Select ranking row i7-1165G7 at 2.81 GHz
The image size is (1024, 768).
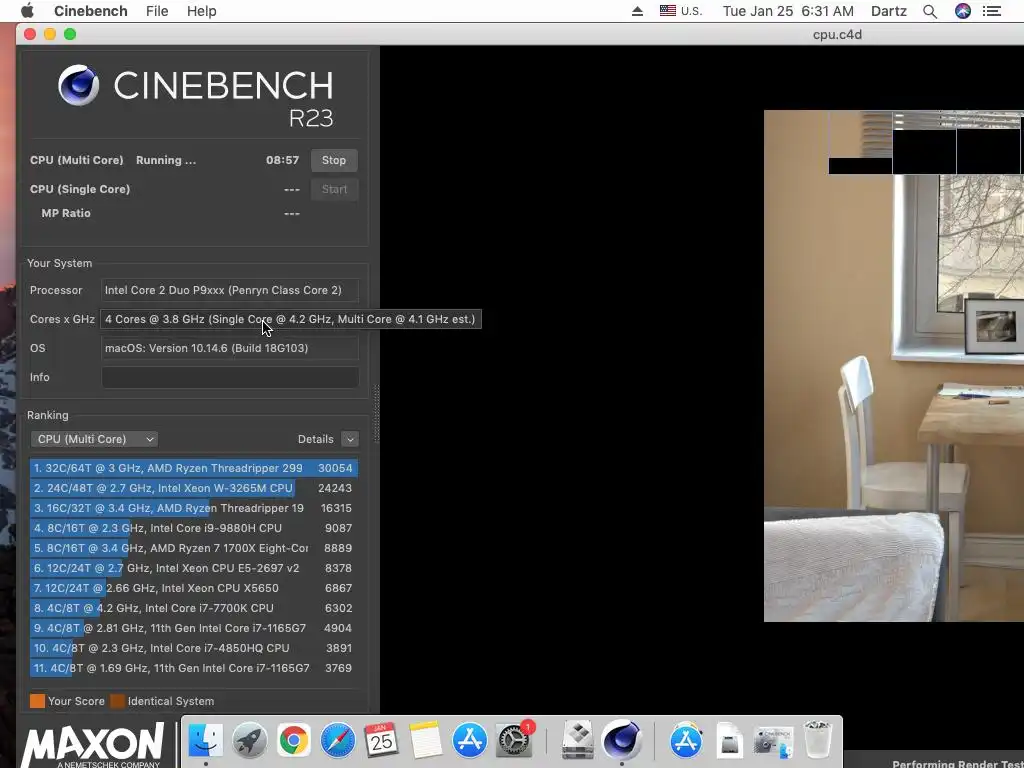(193, 628)
